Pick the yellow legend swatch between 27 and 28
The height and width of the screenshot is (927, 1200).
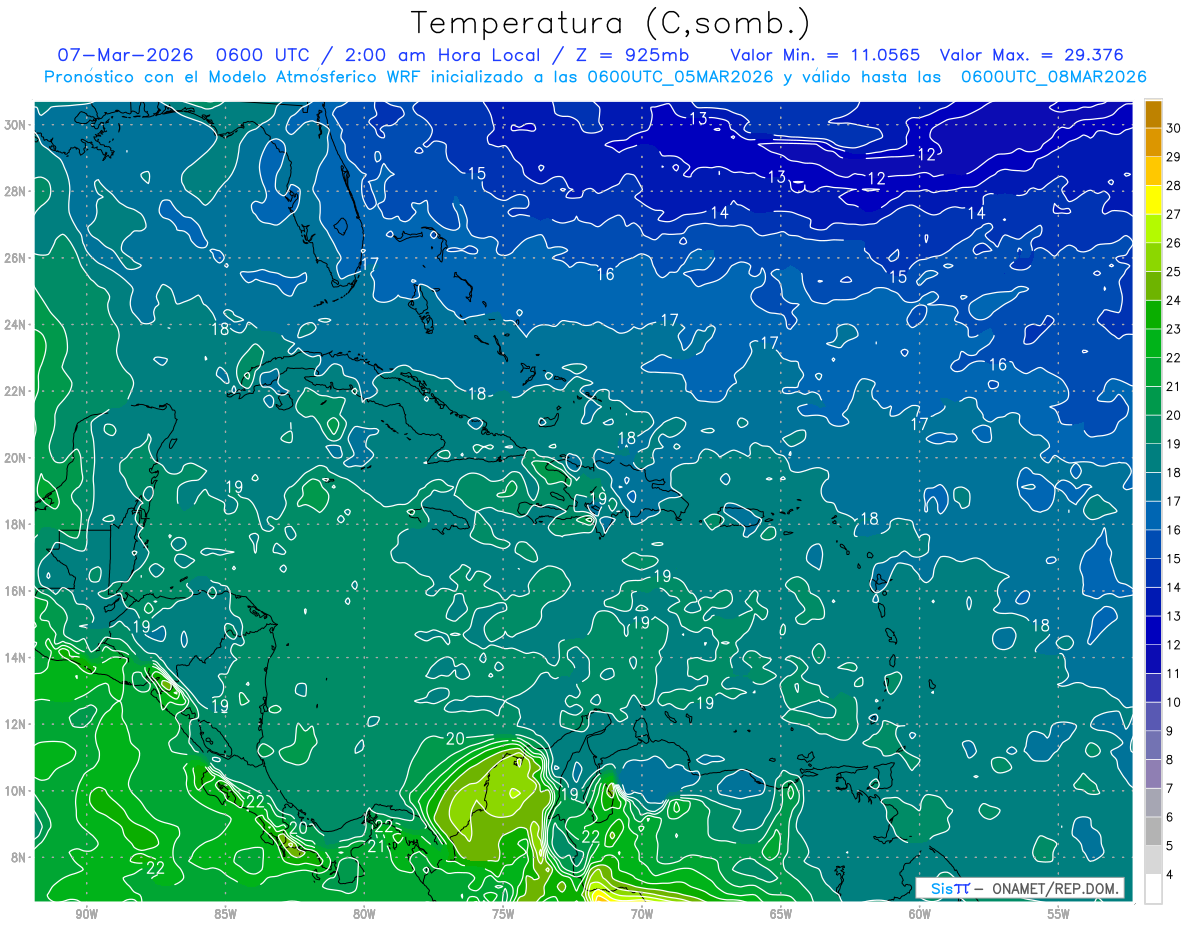(x=1153, y=200)
